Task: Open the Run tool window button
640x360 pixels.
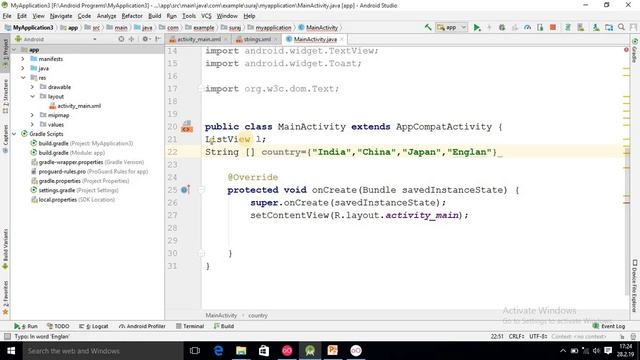Action: pos(26,326)
